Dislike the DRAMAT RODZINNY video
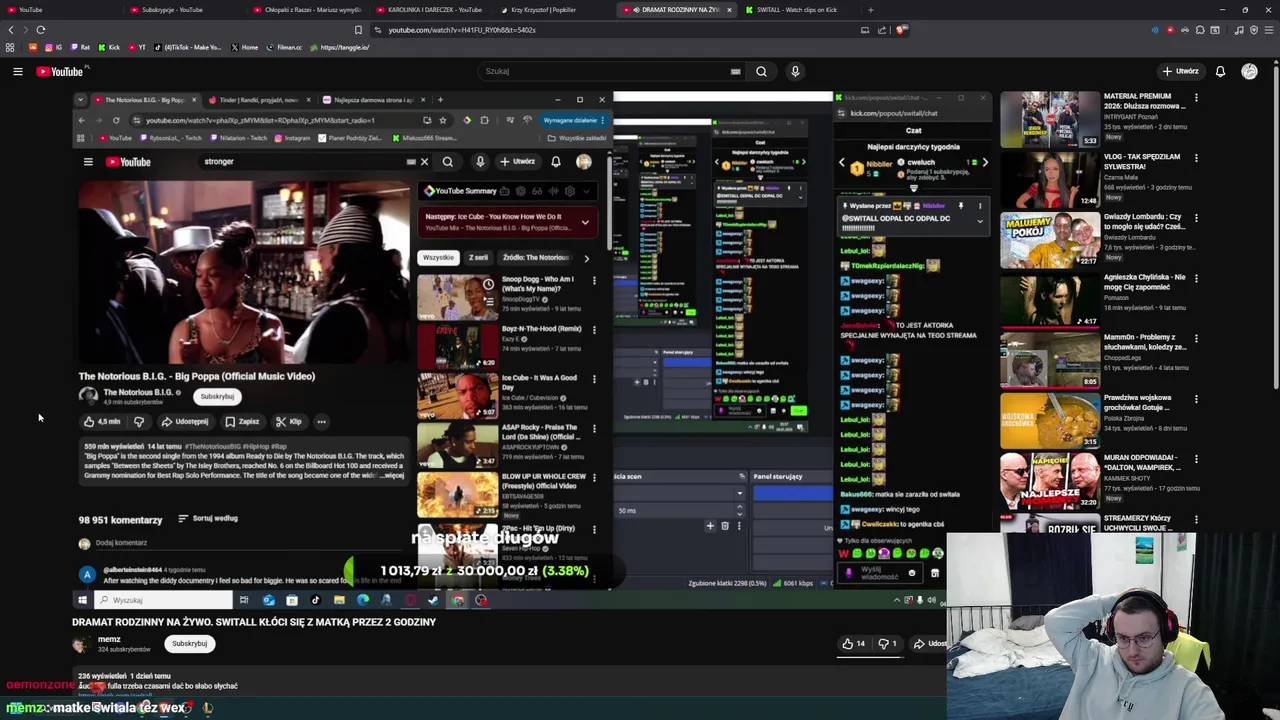The width and height of the screenshot is (1280, 720). 887,644
